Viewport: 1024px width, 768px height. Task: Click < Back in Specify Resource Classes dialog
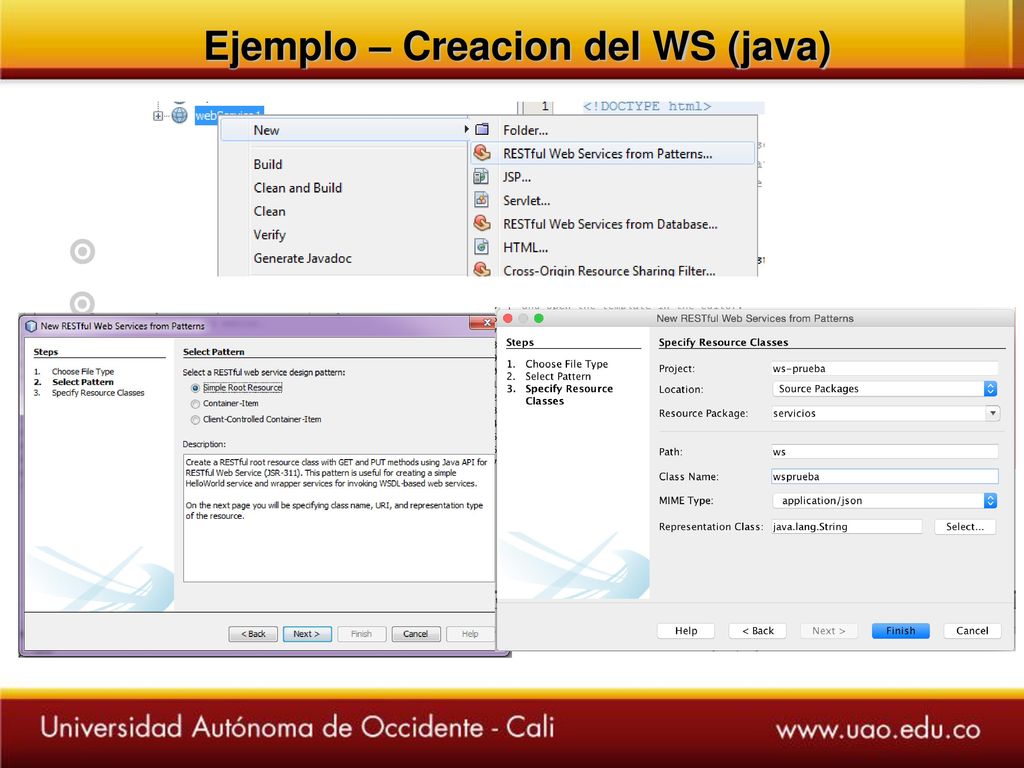click(x=758, y=630)
